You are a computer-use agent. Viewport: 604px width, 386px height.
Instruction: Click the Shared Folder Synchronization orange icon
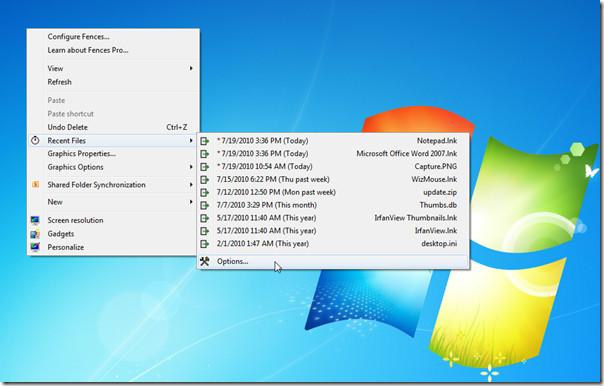pos(35,185)
